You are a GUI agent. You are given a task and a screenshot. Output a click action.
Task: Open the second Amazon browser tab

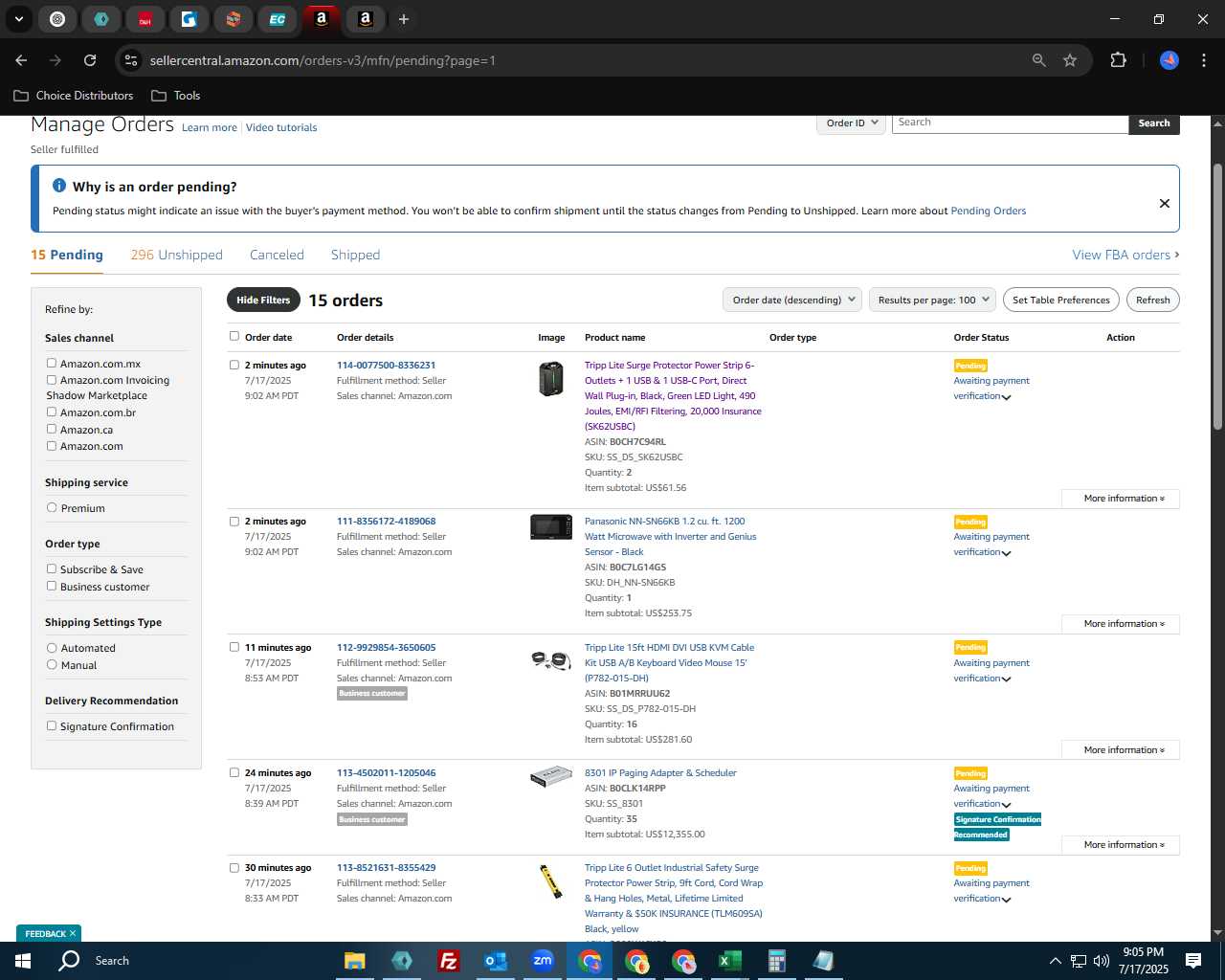366,19
